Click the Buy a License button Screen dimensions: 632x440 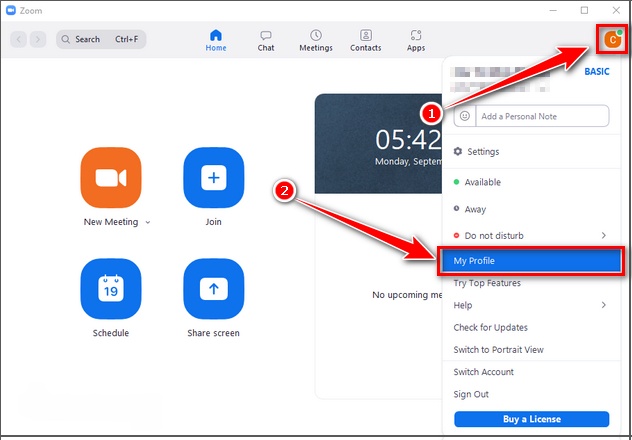pyautogui.click(x=532, y=419)
